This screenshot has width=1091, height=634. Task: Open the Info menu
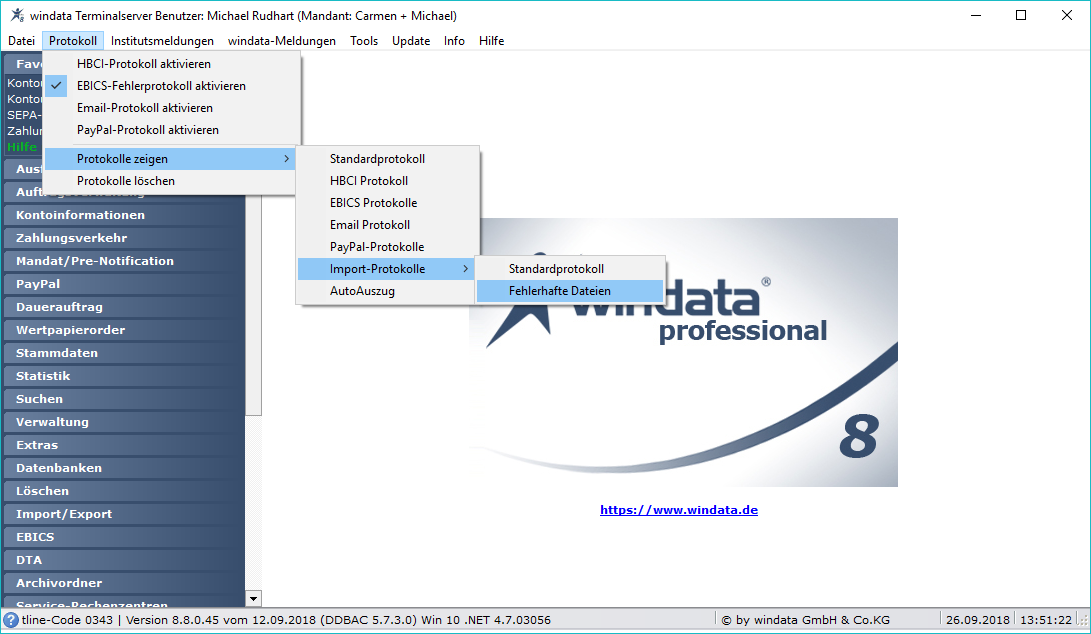[454, 41]
